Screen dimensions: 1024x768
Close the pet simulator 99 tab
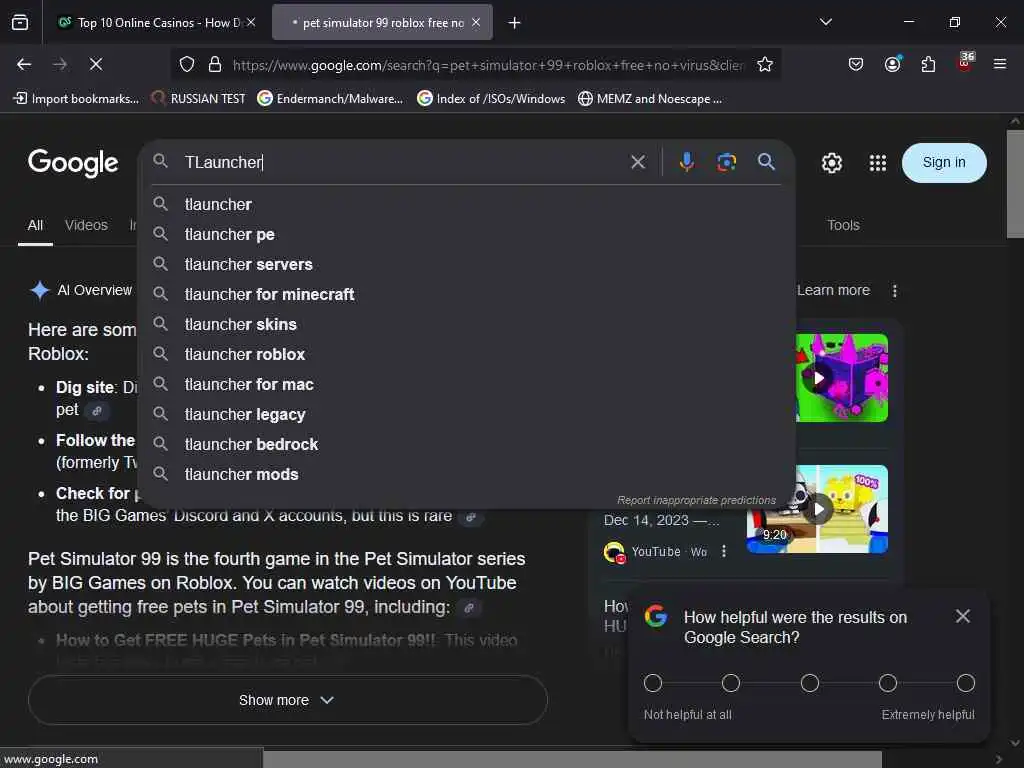[476, 22]
